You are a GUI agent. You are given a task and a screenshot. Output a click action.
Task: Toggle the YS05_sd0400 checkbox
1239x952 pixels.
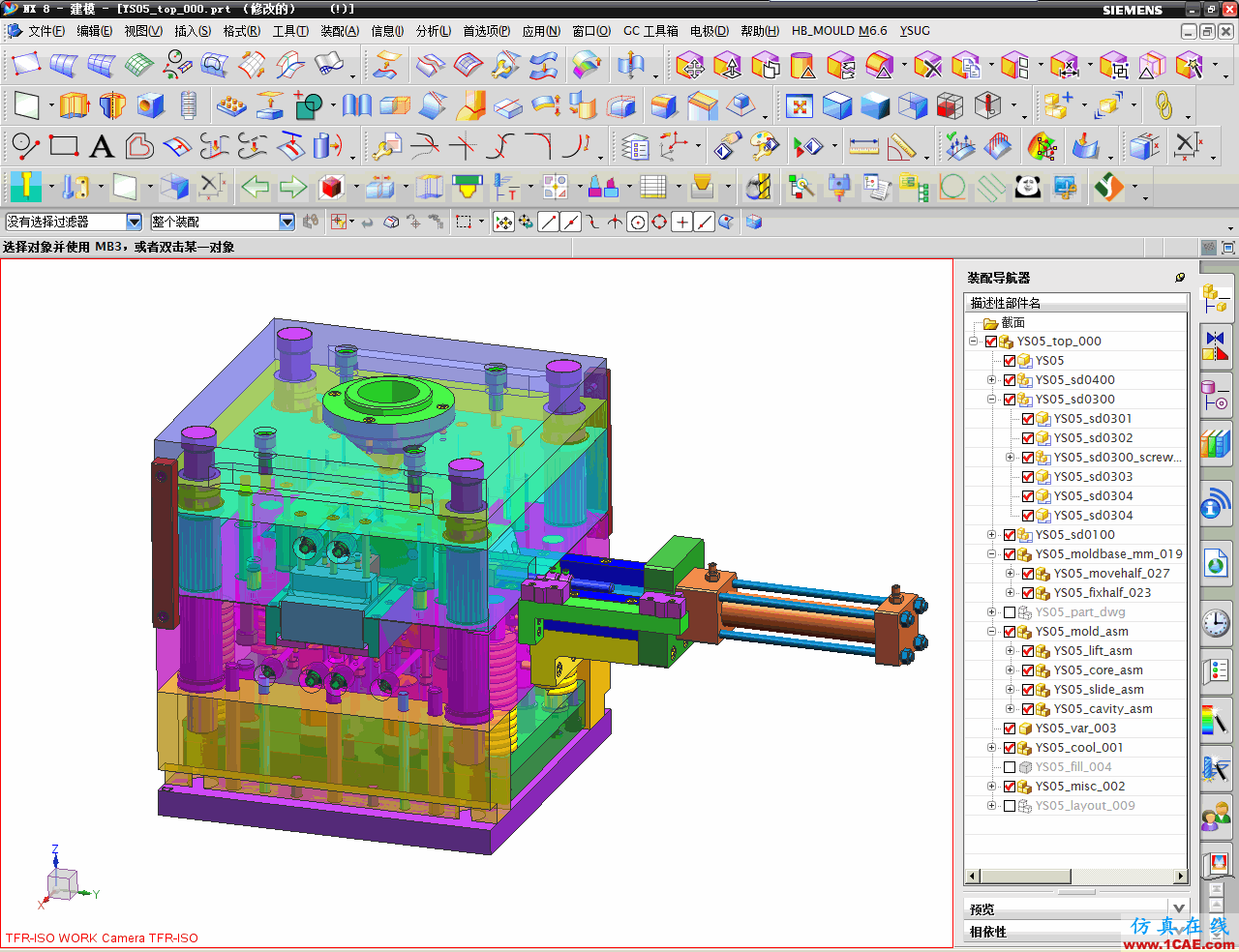1010,380
